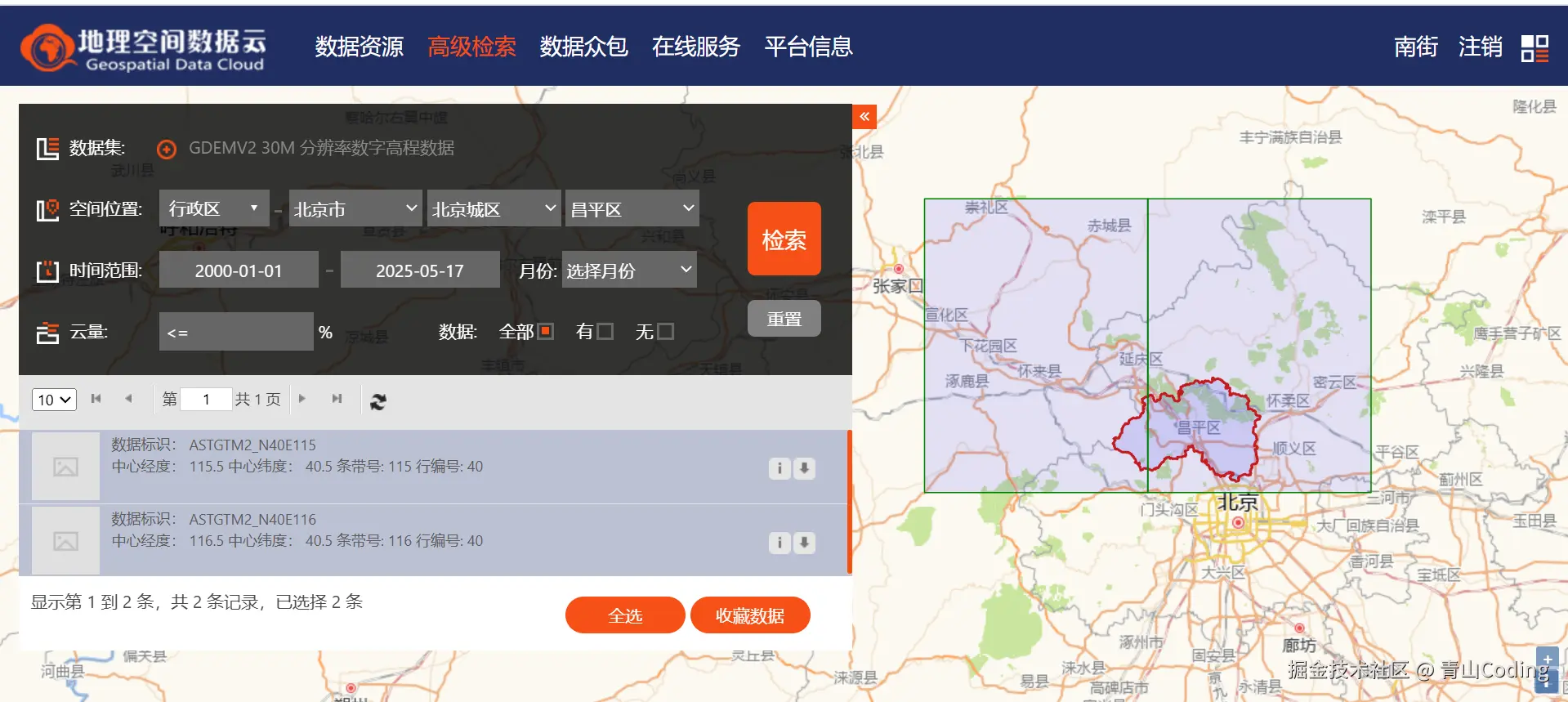This screenshot has height=702, width=1568.
Task: Select the ASTGTM2_N40E116 result row identifier
Action: point(252,520)
